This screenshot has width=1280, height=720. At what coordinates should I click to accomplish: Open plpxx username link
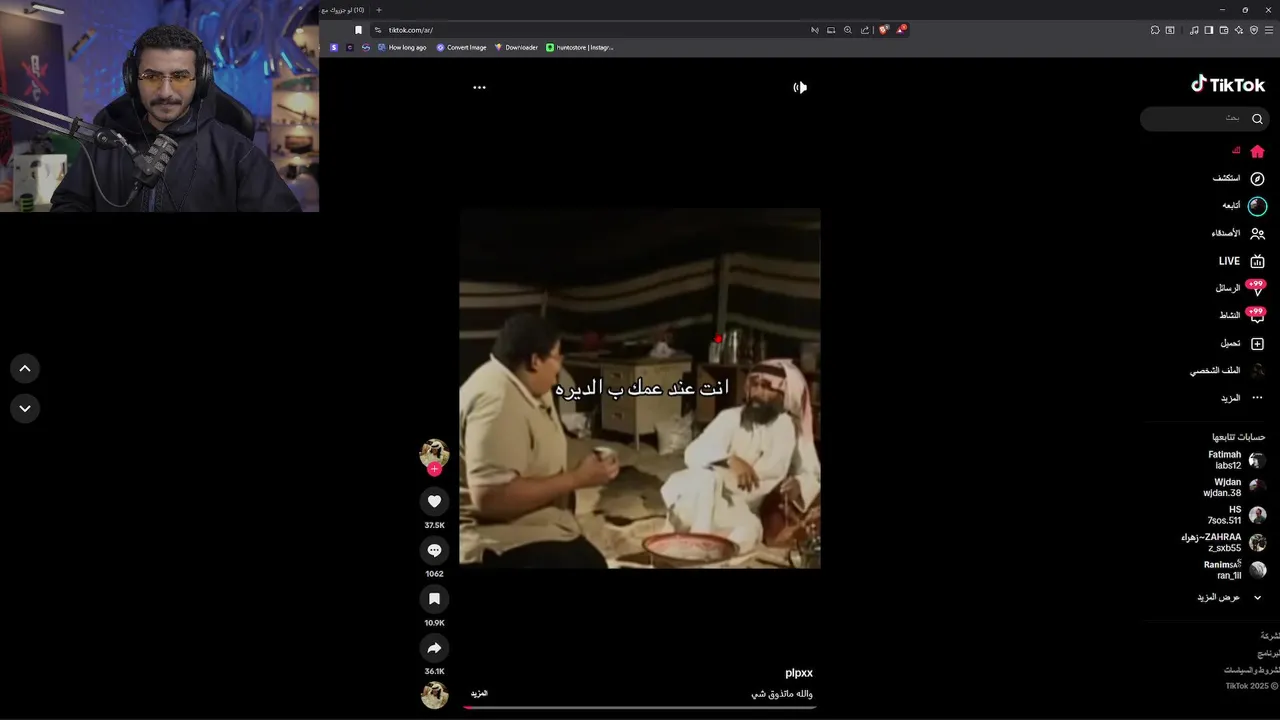tap(799, 673)
